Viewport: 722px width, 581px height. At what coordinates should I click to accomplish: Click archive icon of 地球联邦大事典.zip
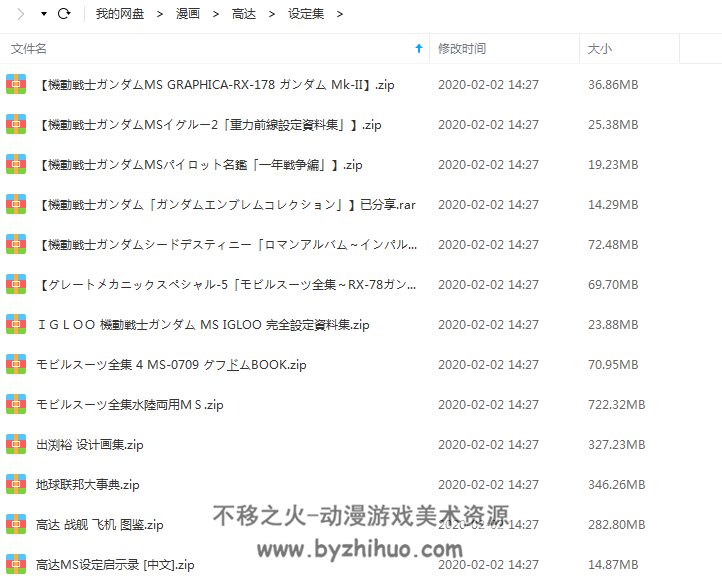click(x=16, y=485)
